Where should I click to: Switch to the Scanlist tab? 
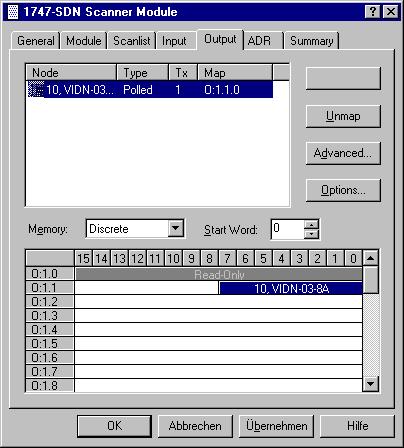[132, 41]
